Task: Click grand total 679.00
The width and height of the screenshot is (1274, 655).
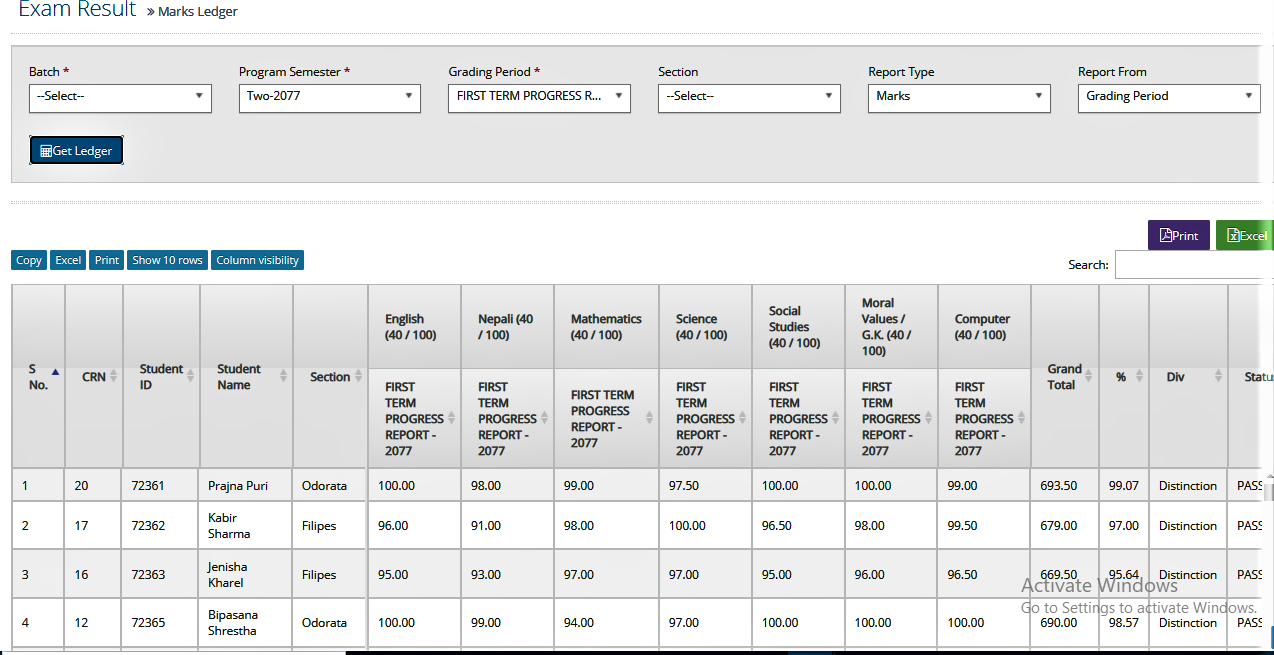Action: (1059, 526)
